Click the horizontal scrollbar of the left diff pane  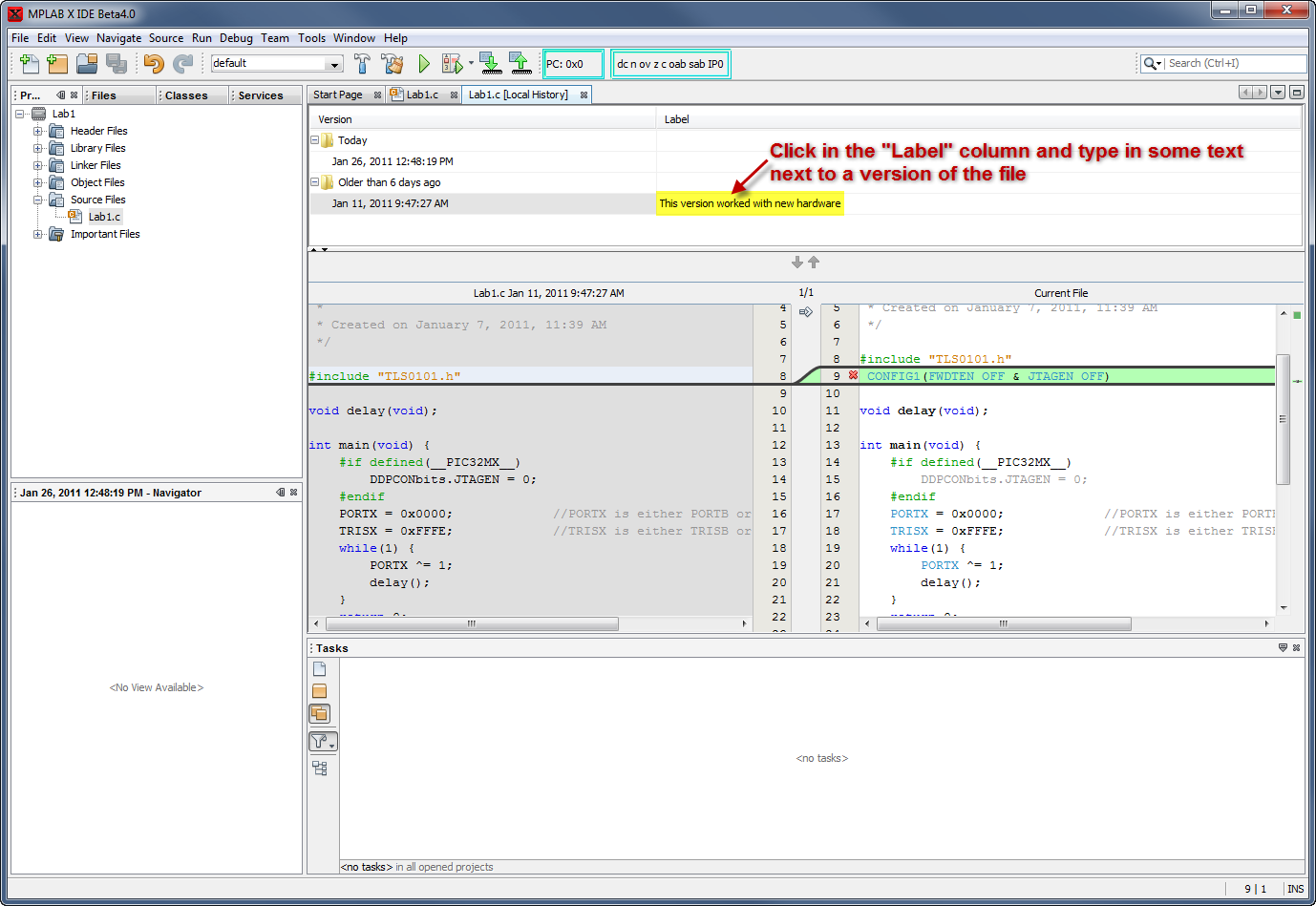point(472,623)
